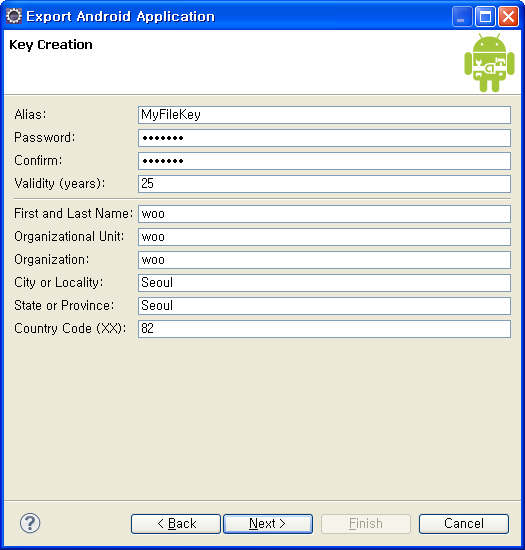Click the "First and Last Name:" label
Image resolution: width=525 pixels, height=550 pixels.
click(x=74, y=213)
